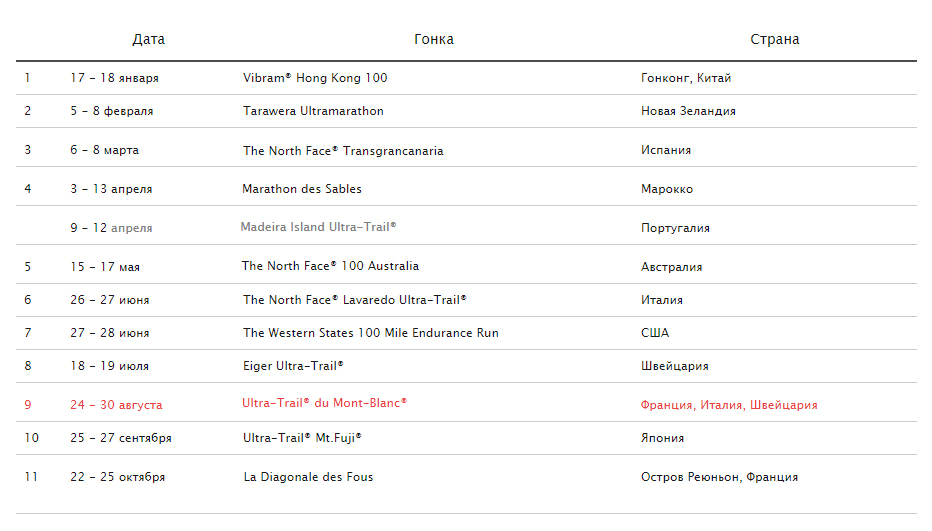932x531 pixels.
Task: Select the Франция, Италия, Швейцария cell
Action: click(x=729, y=405)
